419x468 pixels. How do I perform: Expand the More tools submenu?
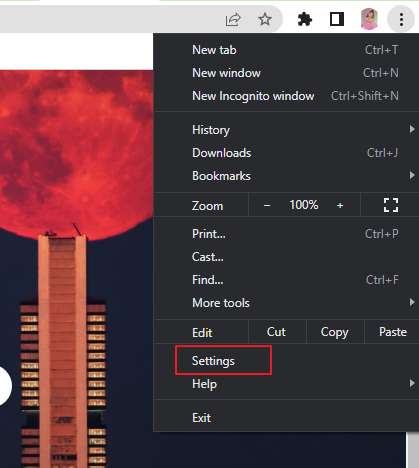pos(287,303)
